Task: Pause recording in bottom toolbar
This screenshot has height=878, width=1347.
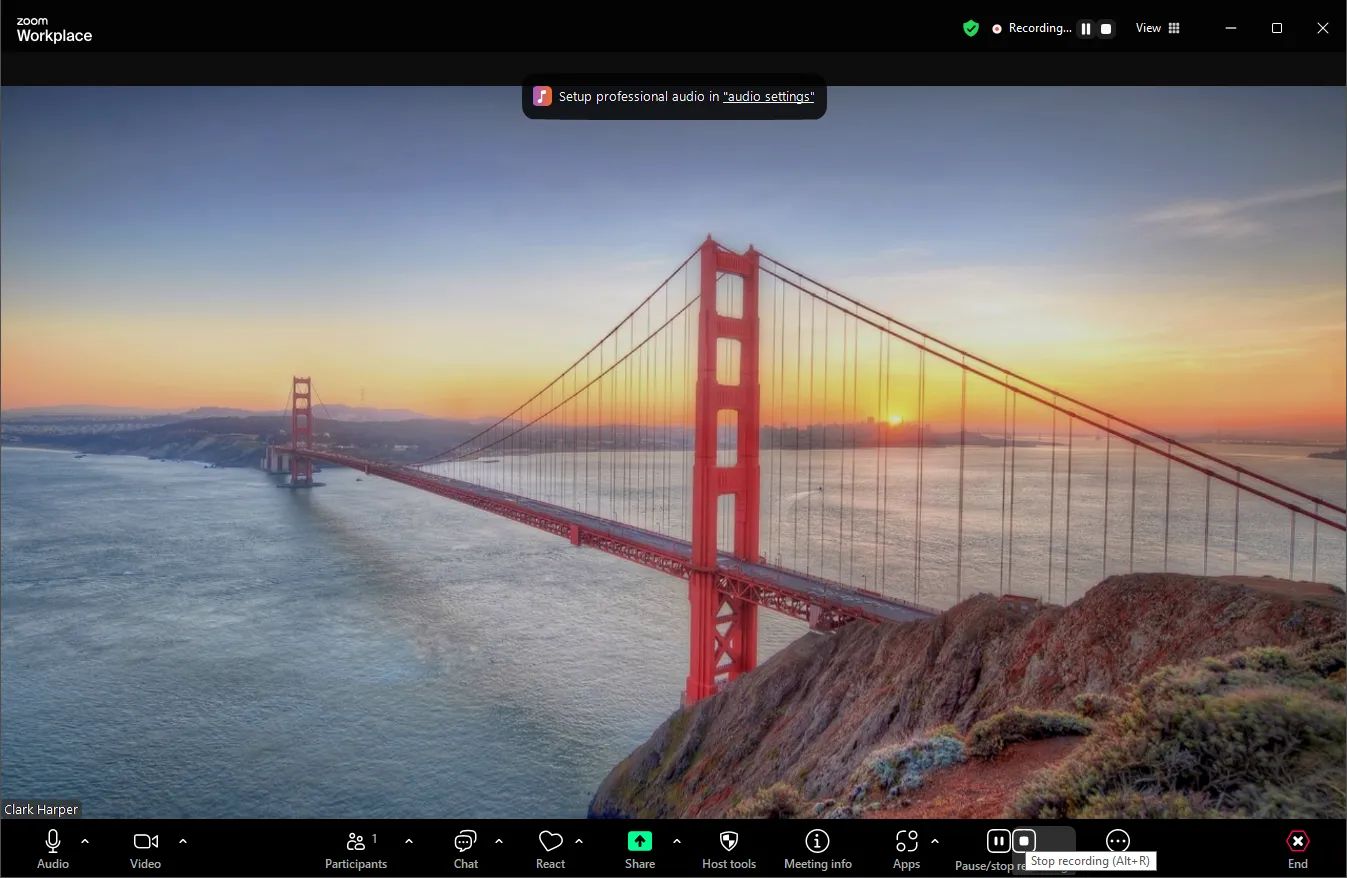Action: pos(998,841)
